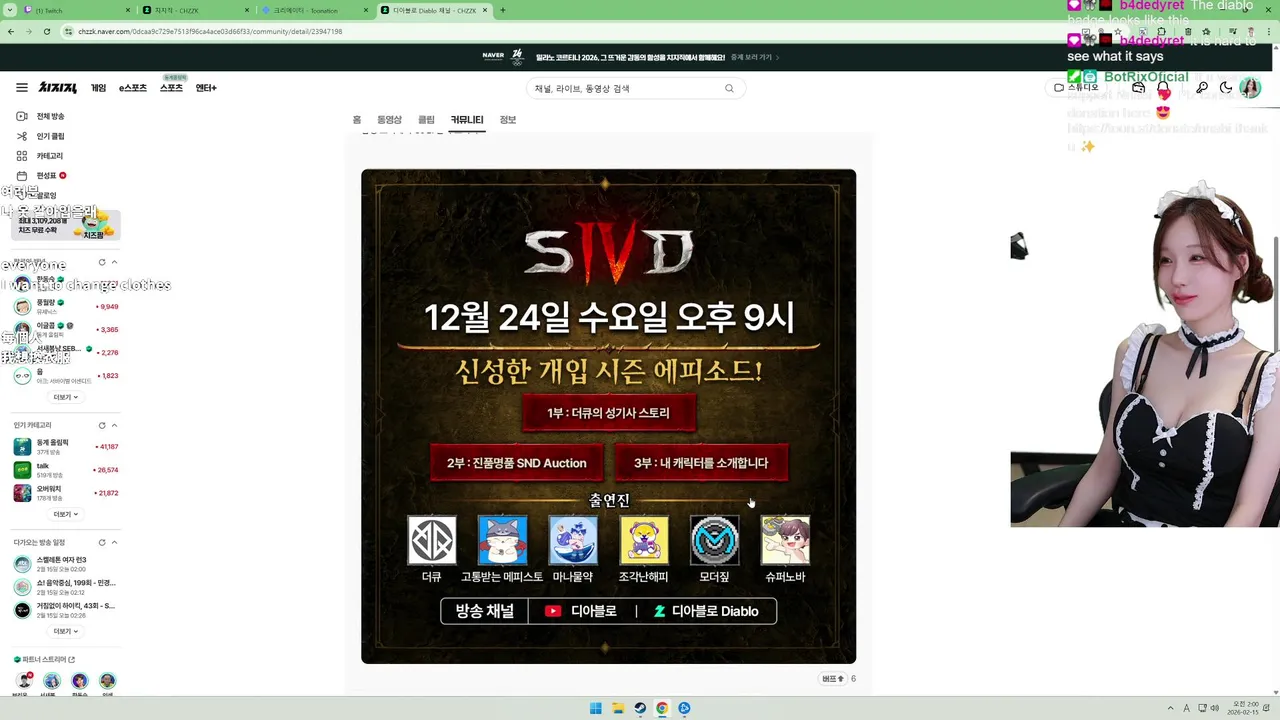1280x720 pixels.
Task: Click the browser back arrow
Action: [x=11, y=31]
